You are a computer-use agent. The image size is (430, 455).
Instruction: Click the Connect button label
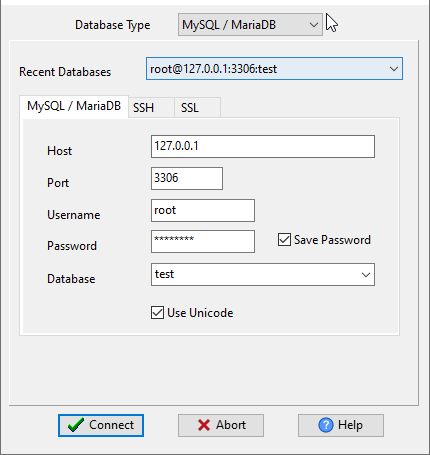(111, 425)
